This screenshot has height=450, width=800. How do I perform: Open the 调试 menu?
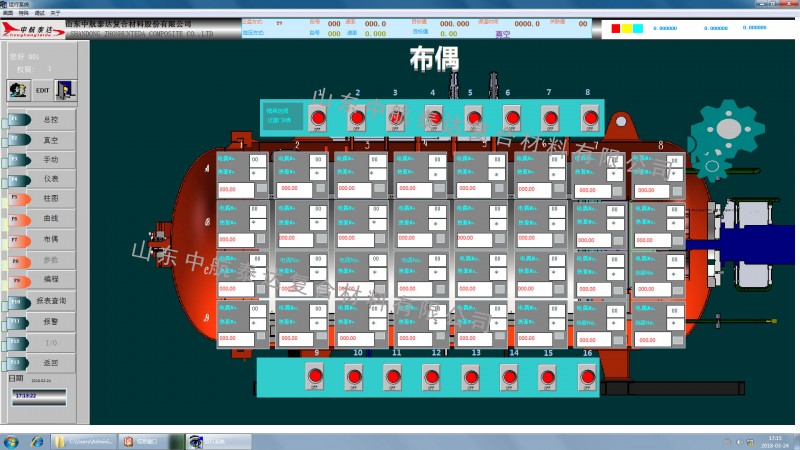pyautogui.click(x=39, y=13)
